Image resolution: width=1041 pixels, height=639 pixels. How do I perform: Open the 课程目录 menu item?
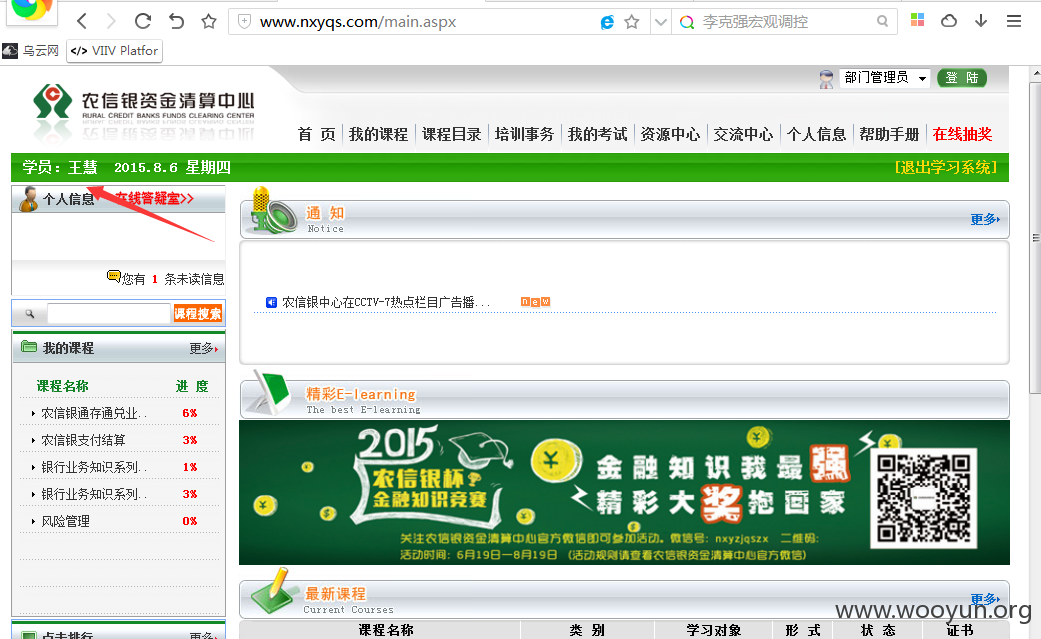(x=451, y=134)
